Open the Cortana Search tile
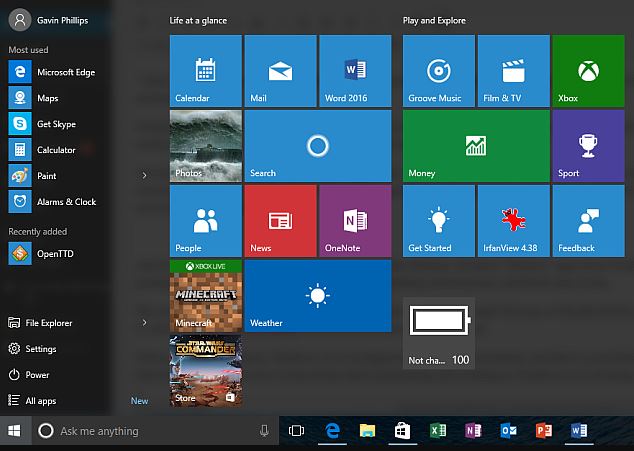 [318, 146]
